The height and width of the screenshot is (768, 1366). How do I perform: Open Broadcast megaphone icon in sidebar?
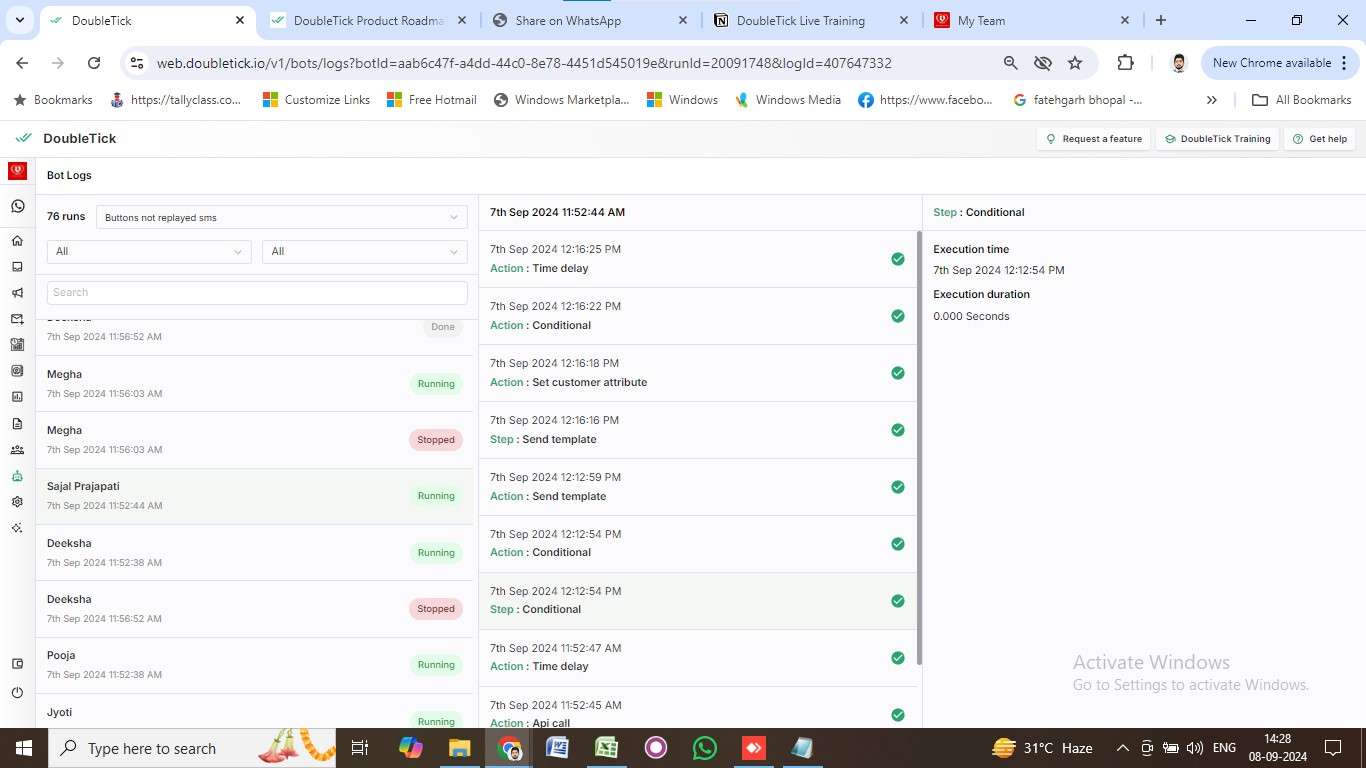(17, 293)
